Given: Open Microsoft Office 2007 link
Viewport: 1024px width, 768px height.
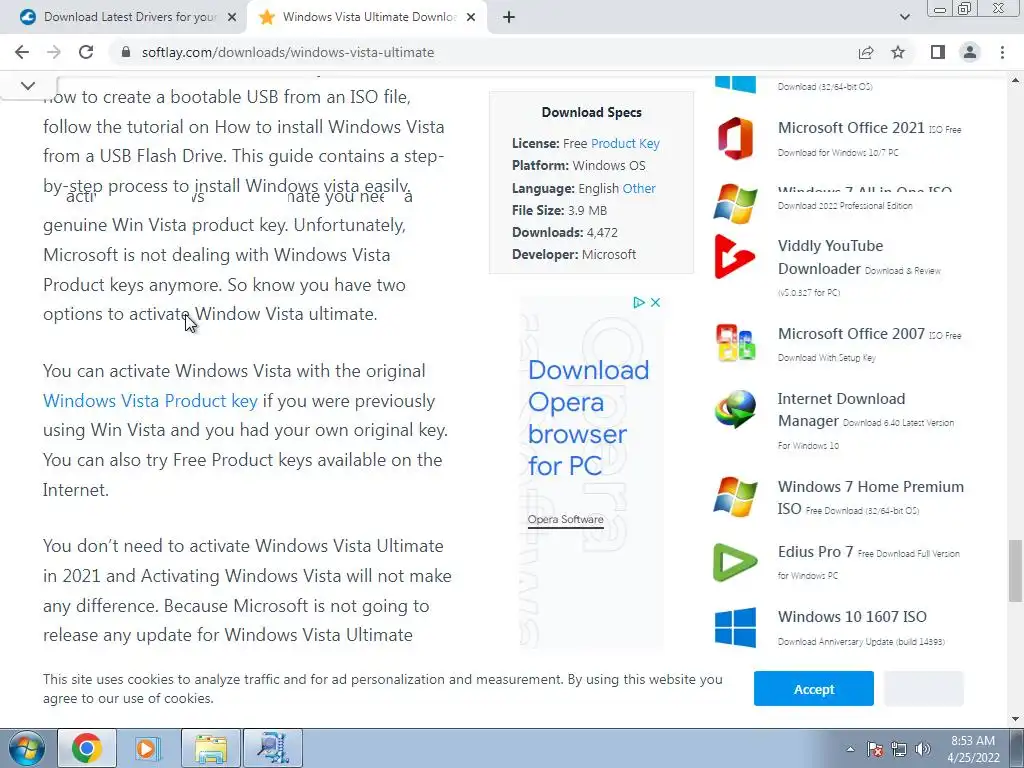Looking at the screenshot, I should click(851, 334).
